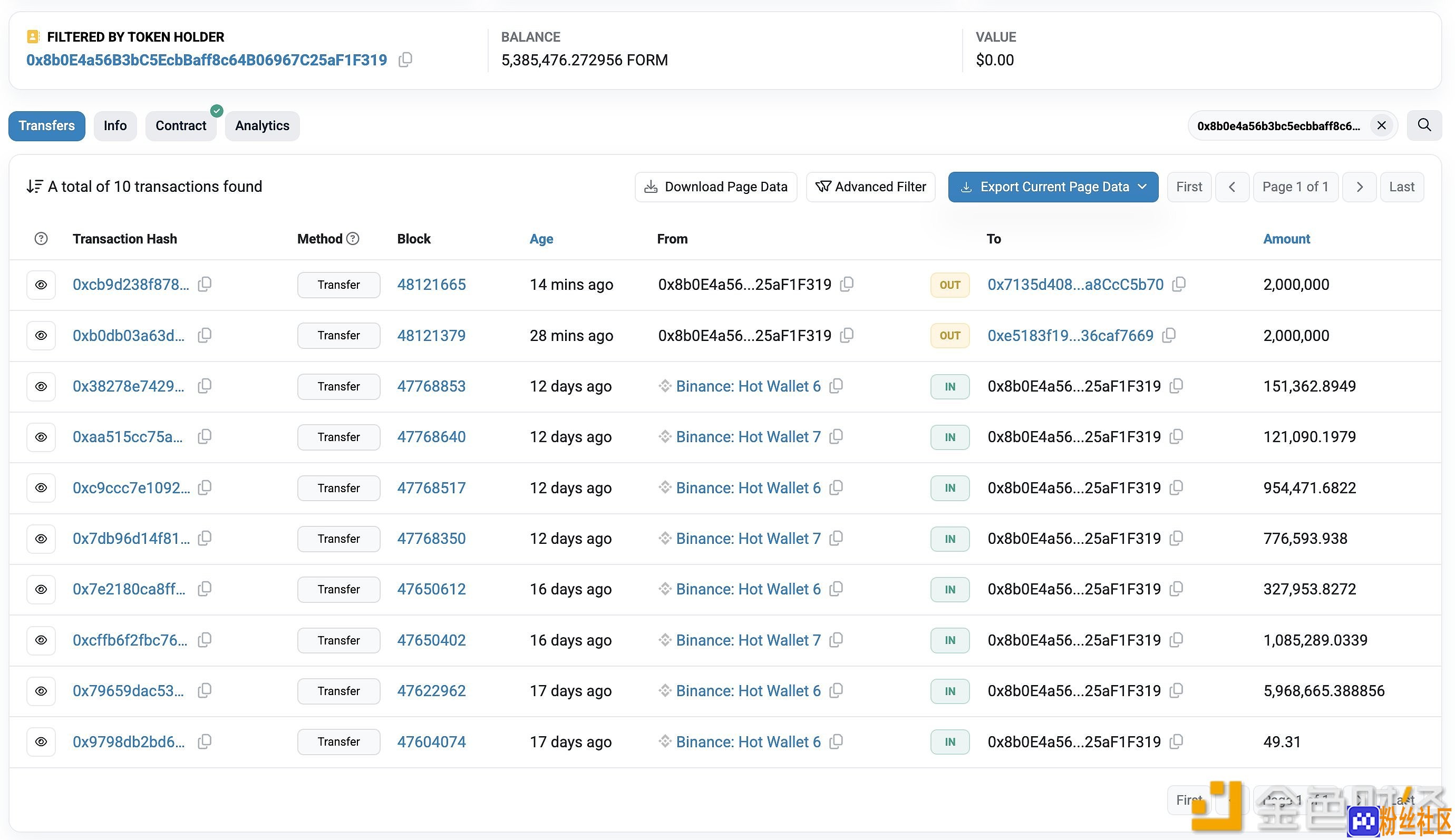Clear the address filter with the X
The image size is (1455, 840).
click(x=1381, y=125)
